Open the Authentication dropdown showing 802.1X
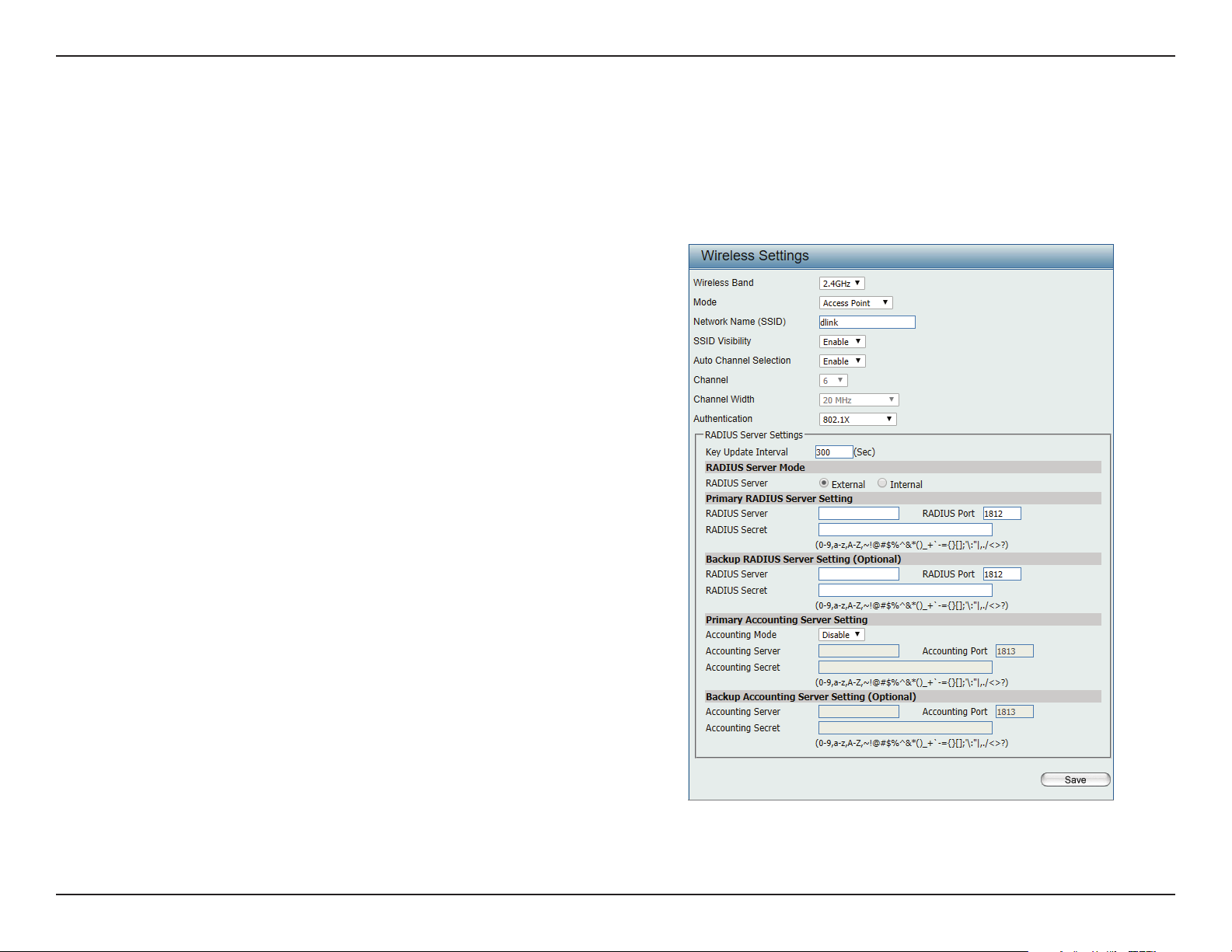1232x952 pixels. click(x=857, y=420)
